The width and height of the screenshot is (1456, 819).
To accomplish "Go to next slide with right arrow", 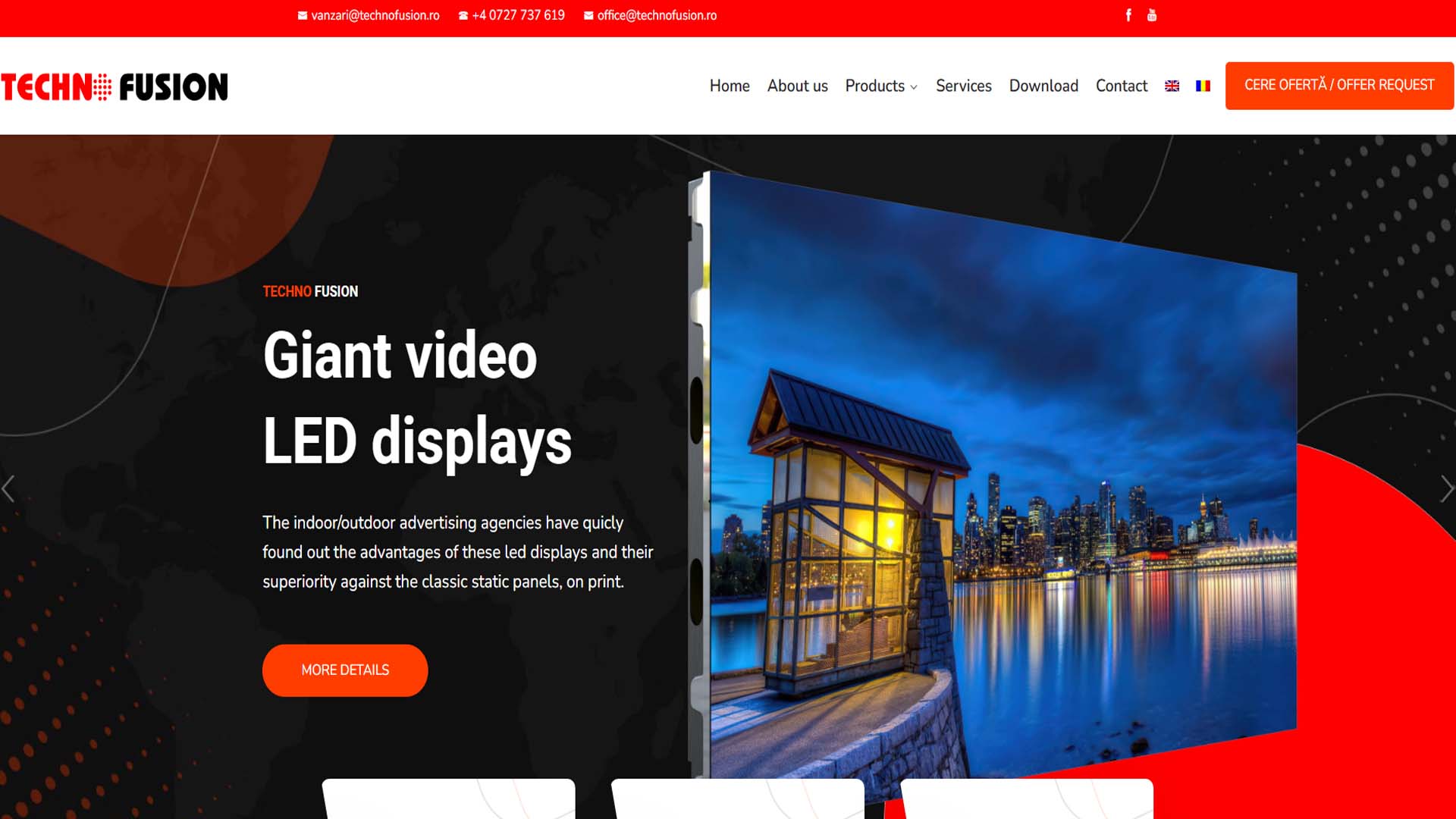I will (1447, 489).
